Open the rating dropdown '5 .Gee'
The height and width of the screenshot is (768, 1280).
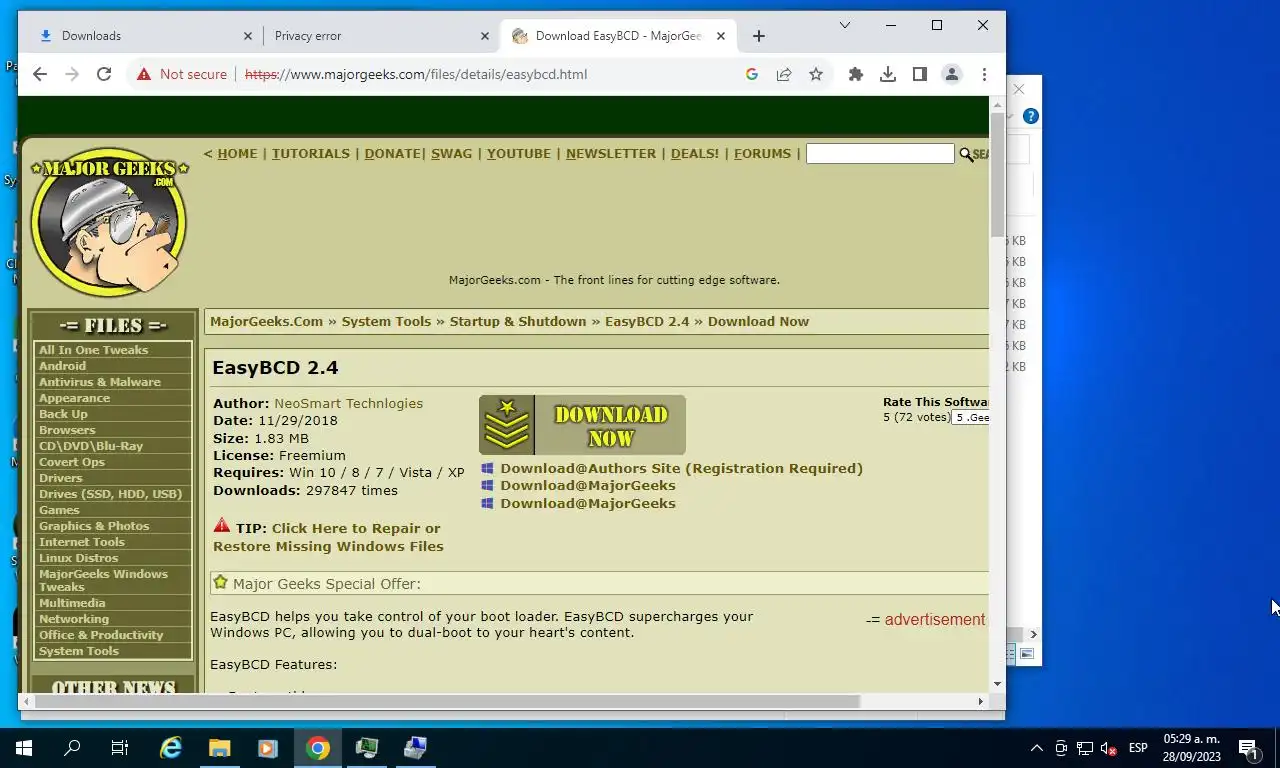[x=970, y=418]
